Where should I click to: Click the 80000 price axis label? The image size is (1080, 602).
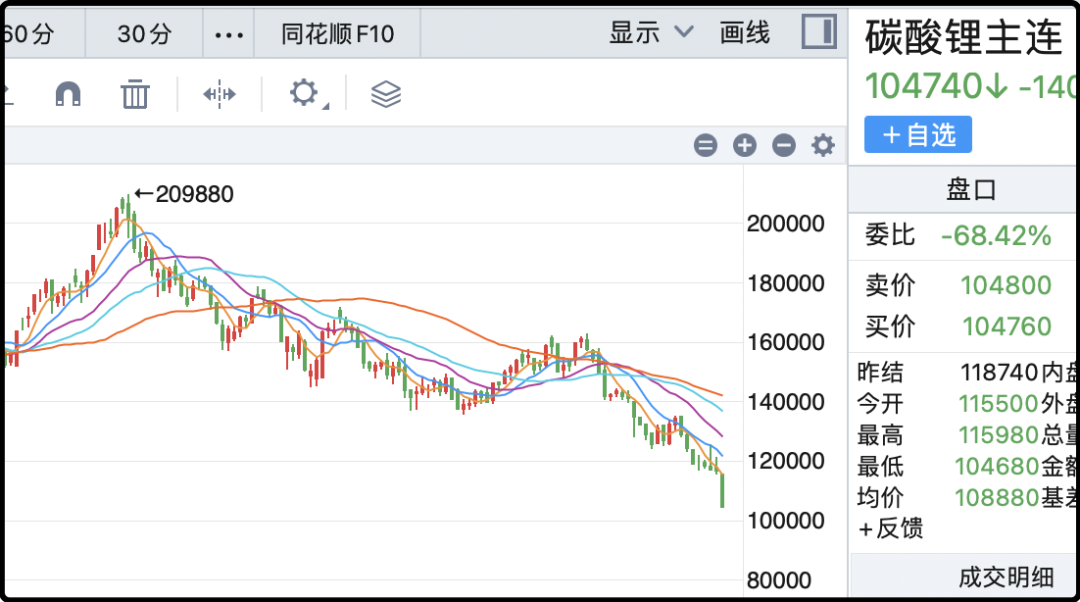[x=779, y=580]
